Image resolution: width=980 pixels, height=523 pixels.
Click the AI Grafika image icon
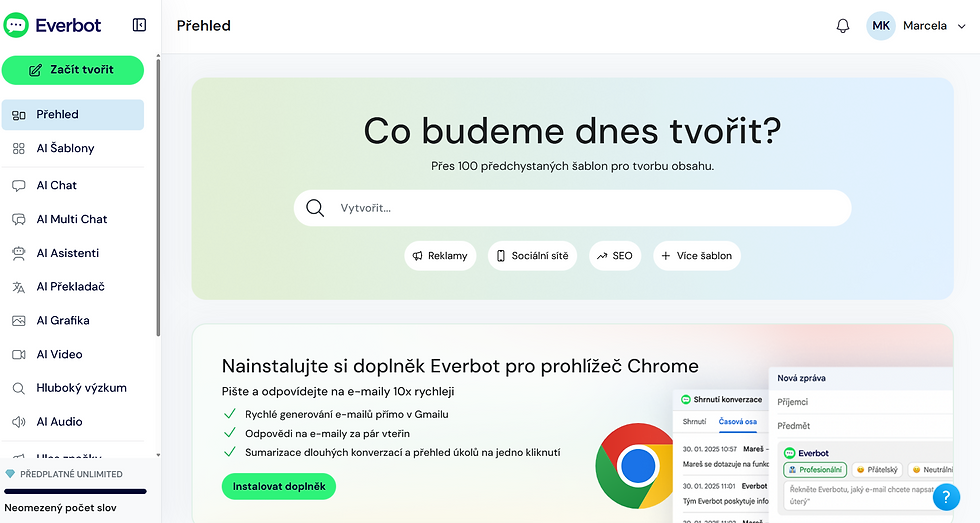19,321
